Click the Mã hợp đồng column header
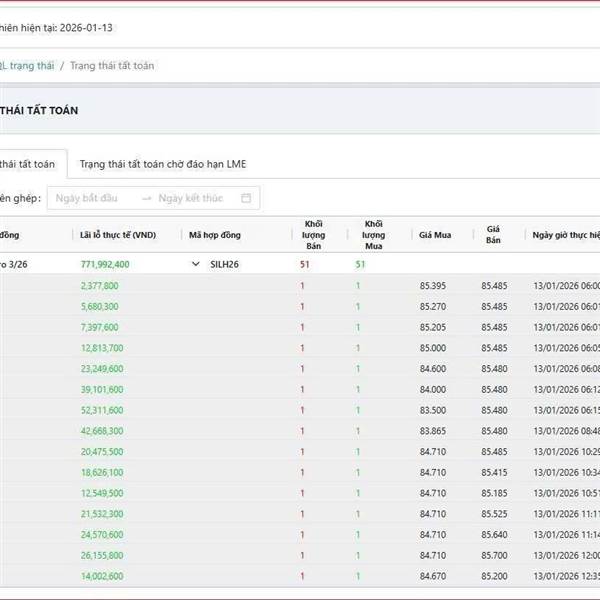Screen dimensions: 600x600 [215, 235]
